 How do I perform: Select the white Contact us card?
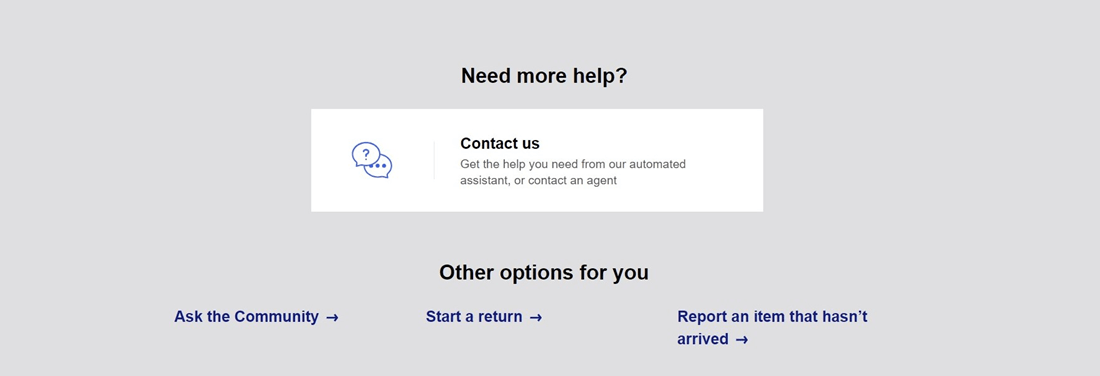pos(537,160)
